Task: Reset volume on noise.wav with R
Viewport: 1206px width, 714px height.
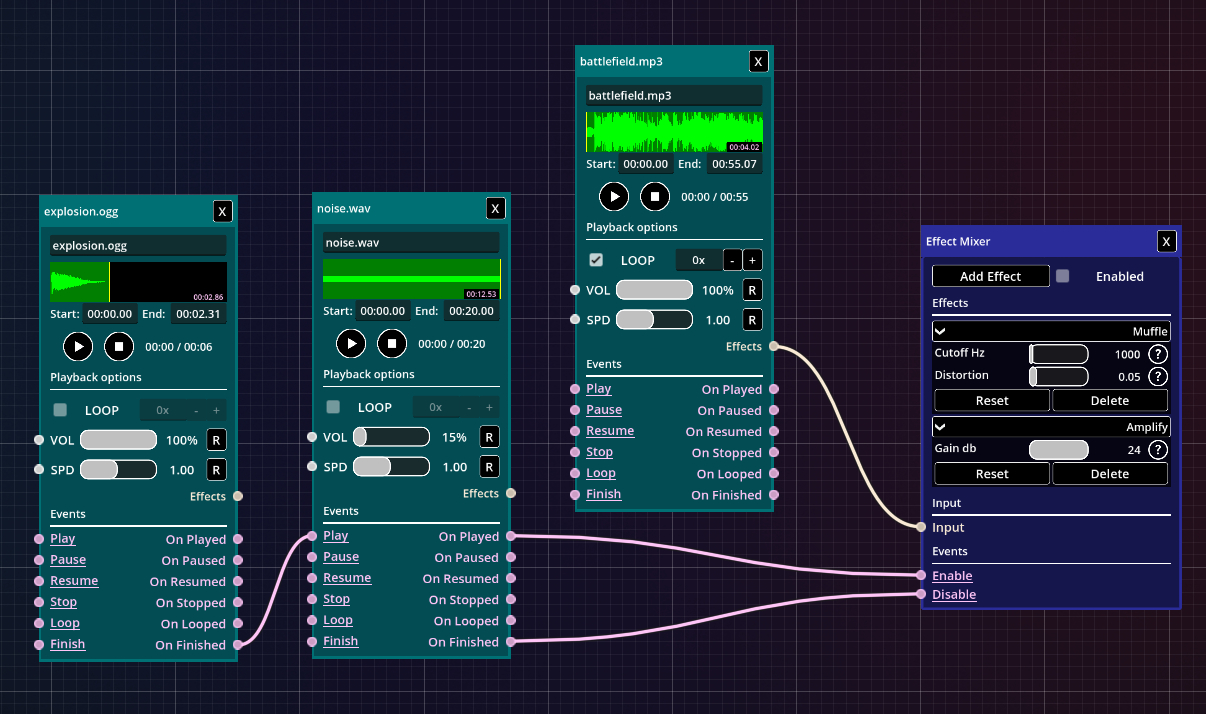Action: click(x=489, y=437)
